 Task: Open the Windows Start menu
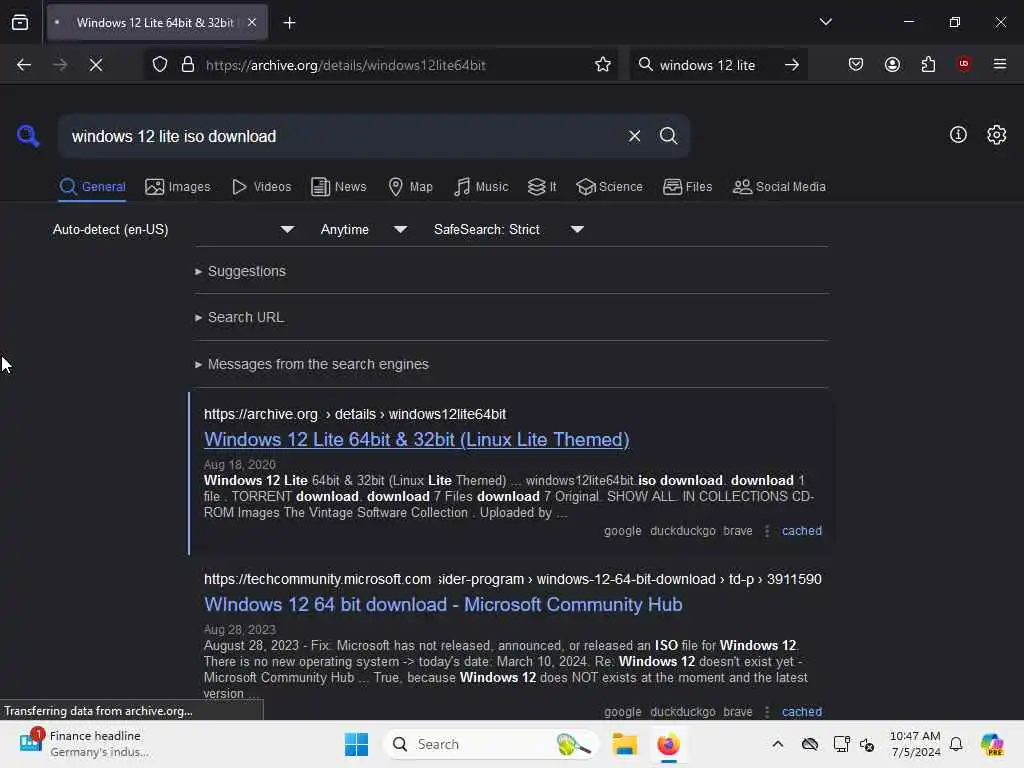click(x=356, y=744)
